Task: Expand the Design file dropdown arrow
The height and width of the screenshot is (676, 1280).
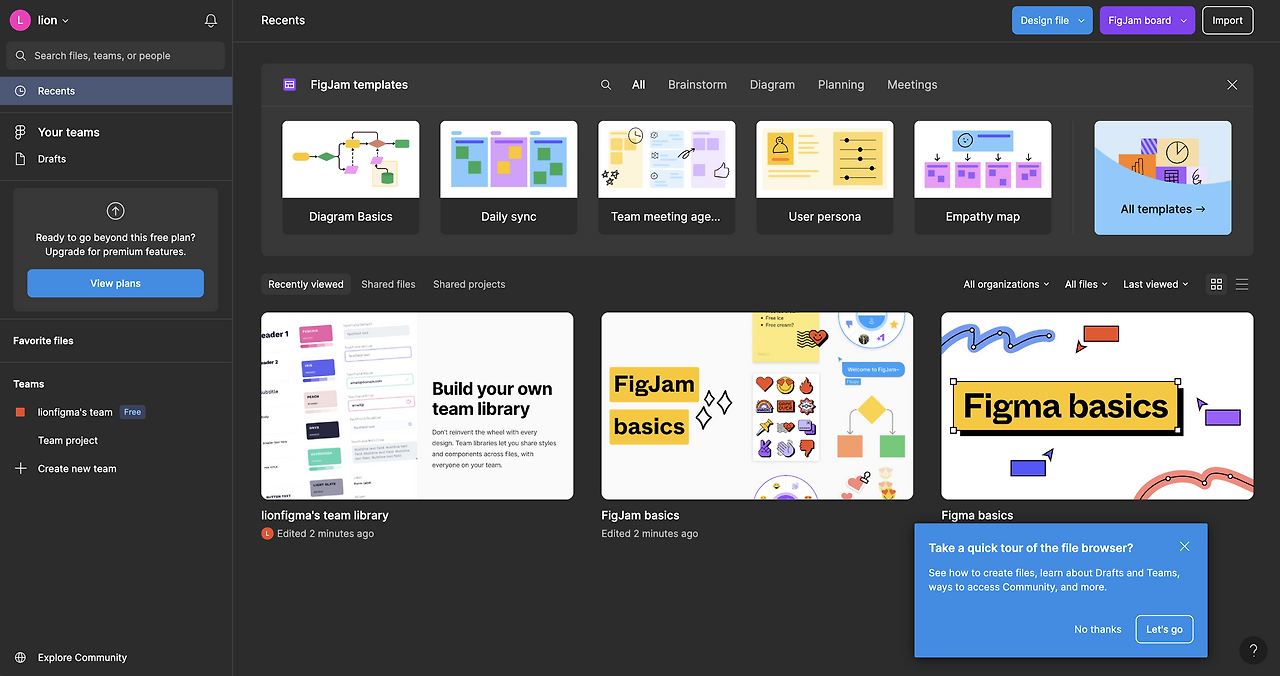Action: pos(1082,21)
